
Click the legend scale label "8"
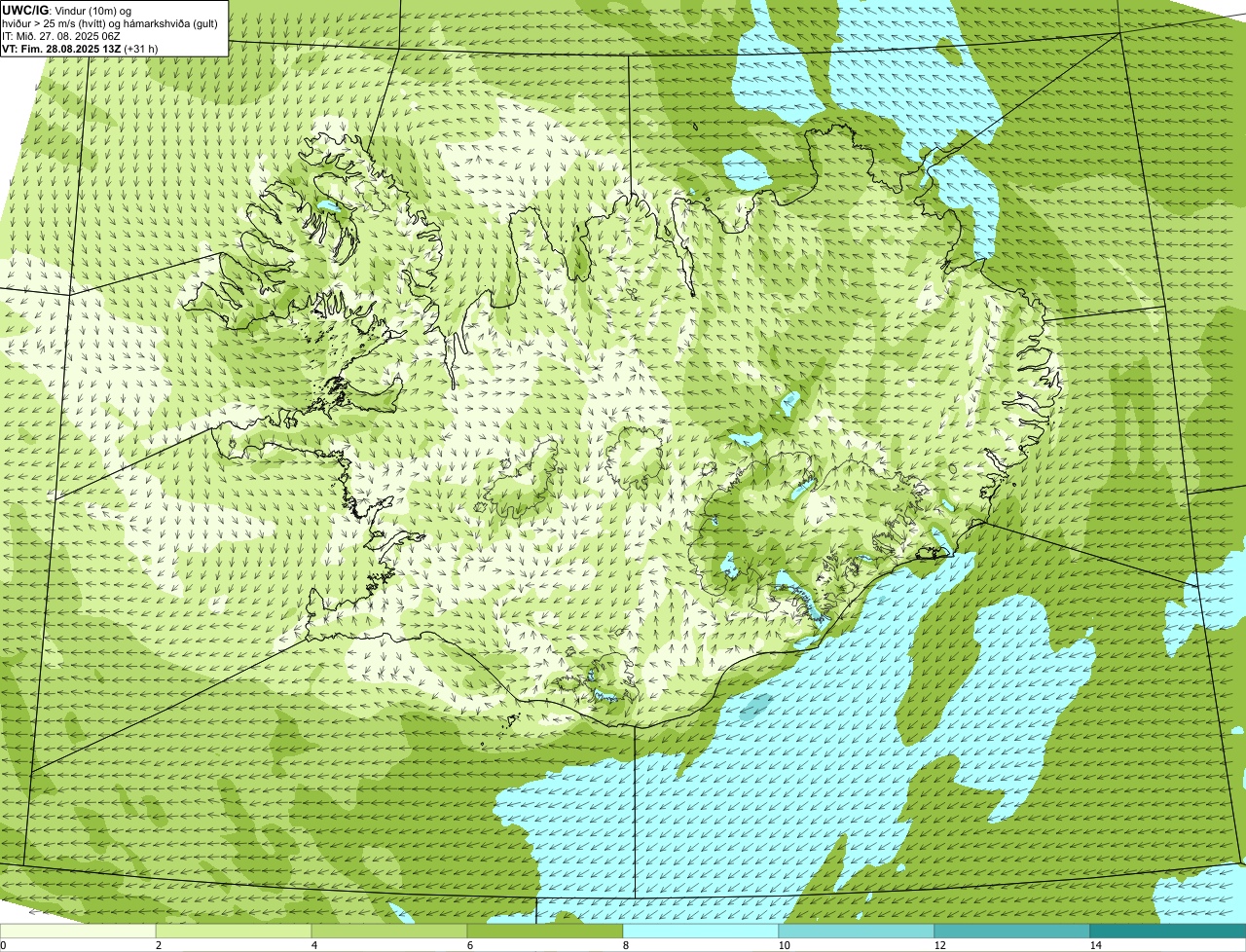625,945
